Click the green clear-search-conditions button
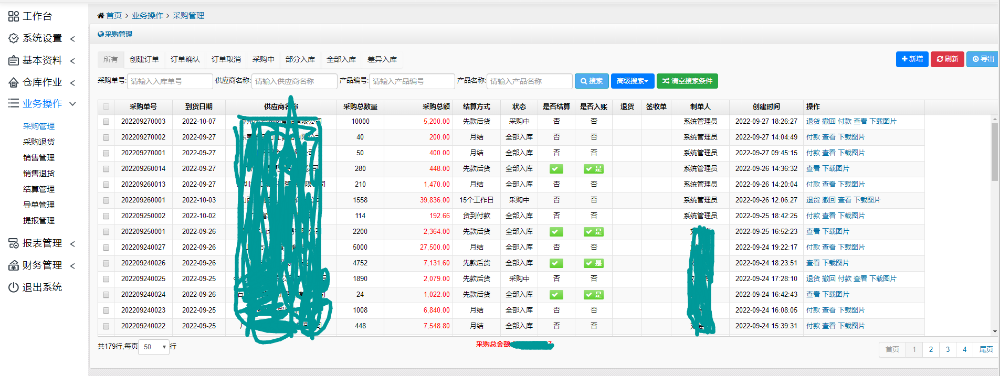Screen dimensions: 1000x376 point(688,81)
